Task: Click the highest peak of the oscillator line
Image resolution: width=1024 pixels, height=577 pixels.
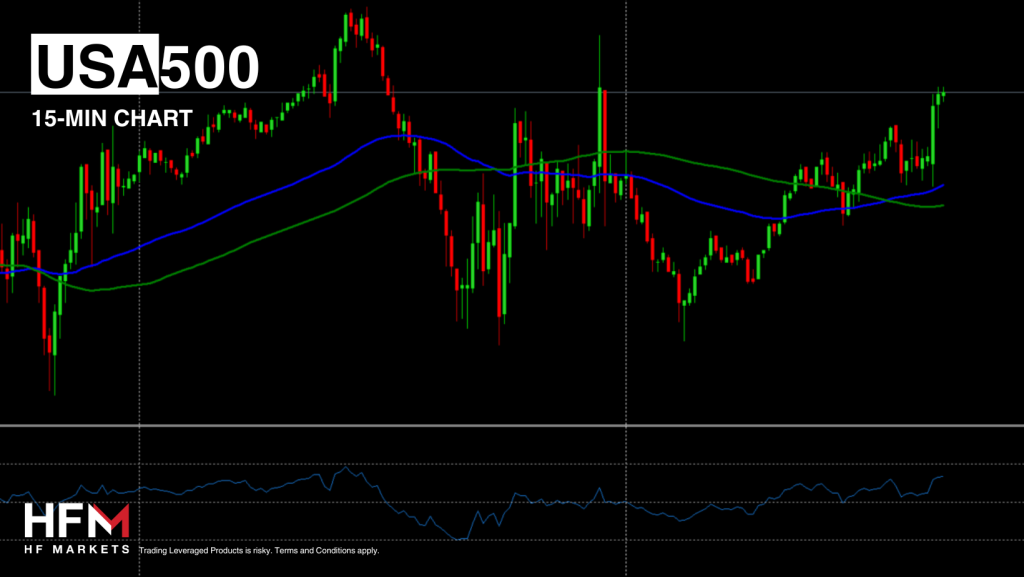Action: coord(346,467)
